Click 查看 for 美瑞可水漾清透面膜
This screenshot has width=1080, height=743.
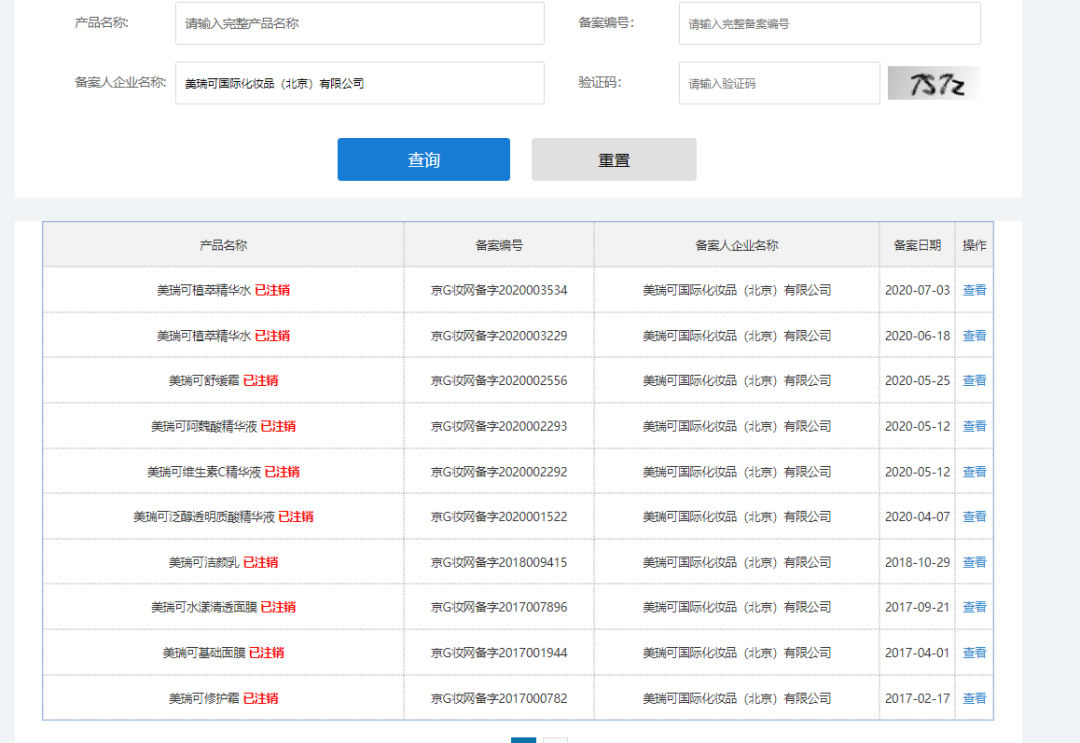point(974,607)
